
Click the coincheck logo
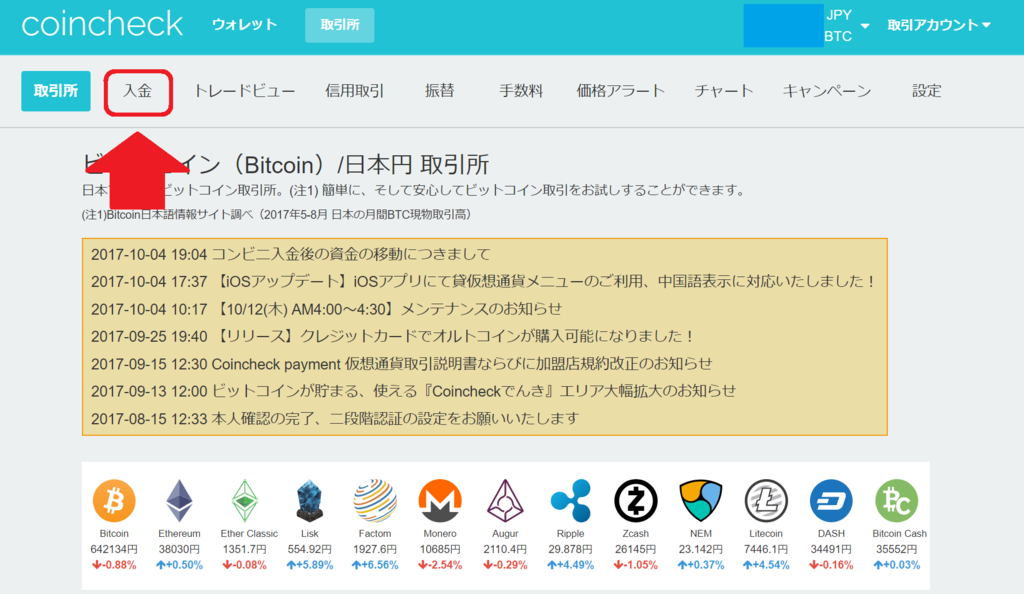click(x=102, y=25)
